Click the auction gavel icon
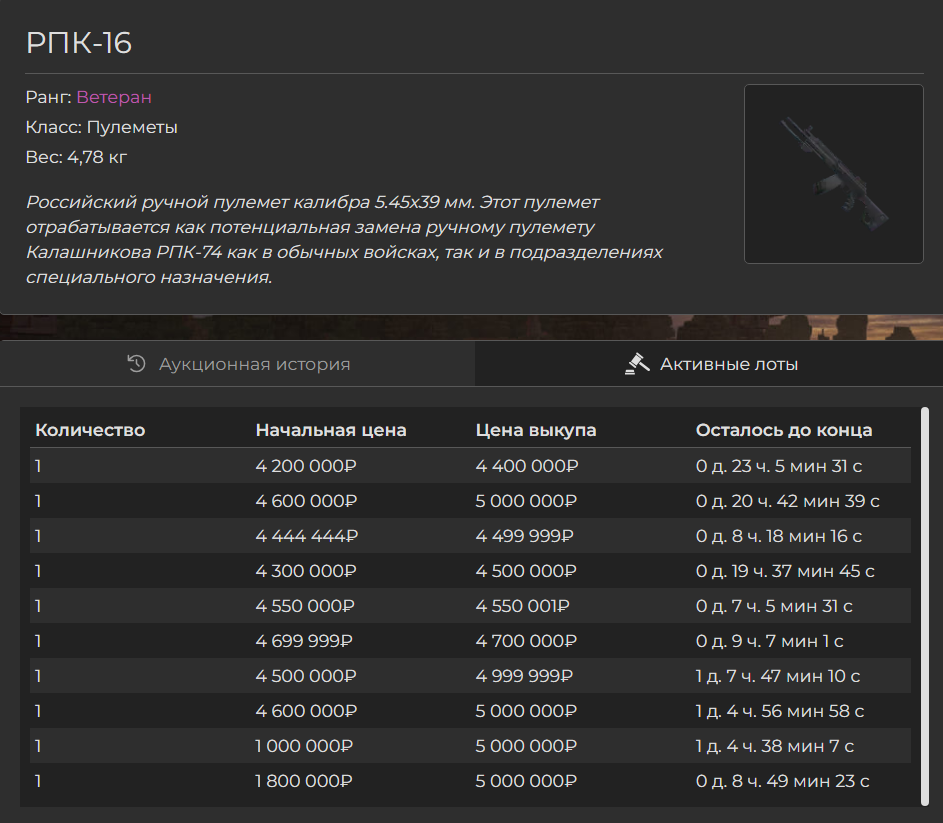The image size is (943, 823). tap(637, 363)
